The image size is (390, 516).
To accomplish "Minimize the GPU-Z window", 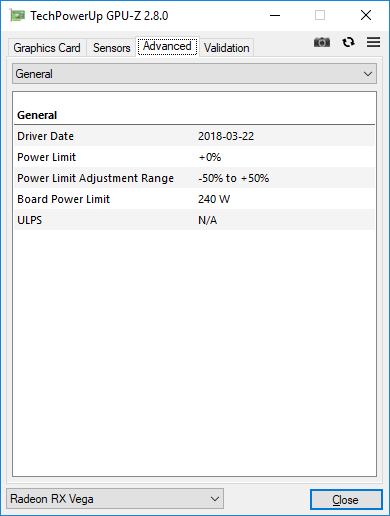I will (x=275, y=15).
